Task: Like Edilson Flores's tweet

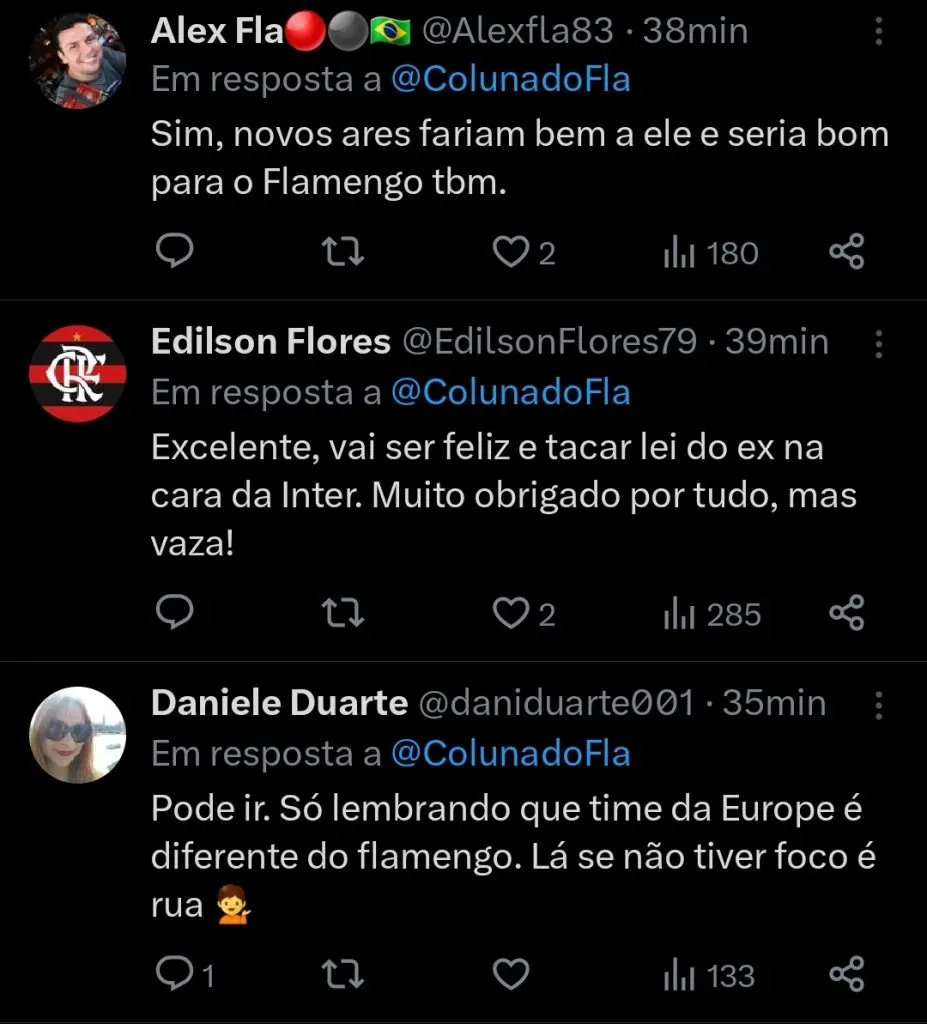Action: tap(512, 614)
